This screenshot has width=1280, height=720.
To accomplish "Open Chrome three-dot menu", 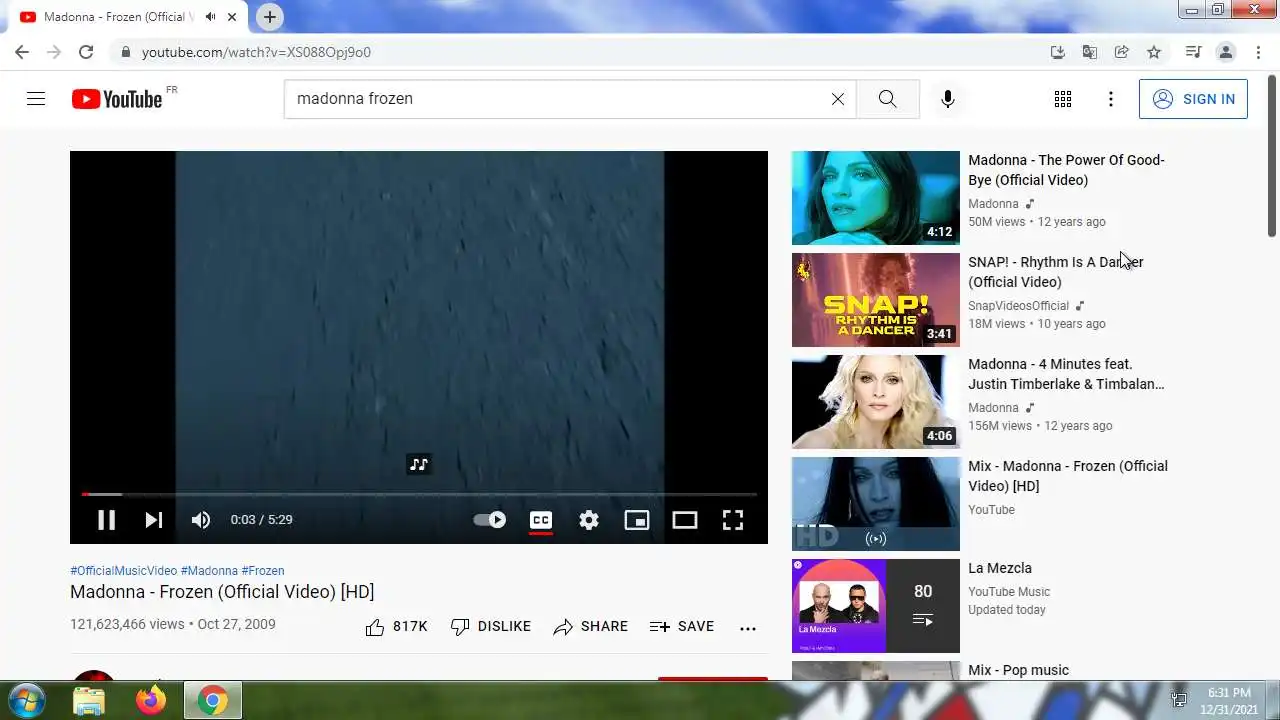I will coord(1258,52).
